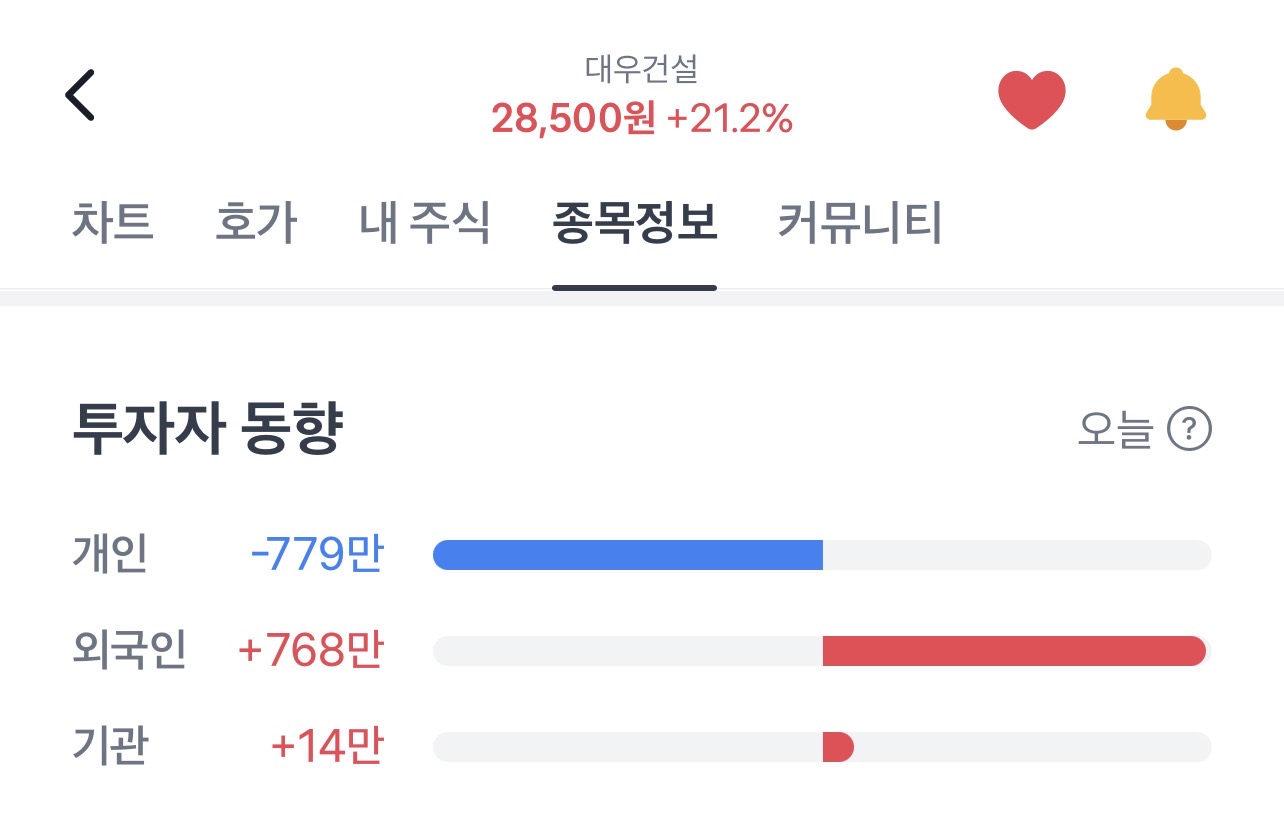Image resolution: width=1284 pixels, height=830 pixels.
Task: Toggle the red heart favorite icon
Action: coord(1032,99)
